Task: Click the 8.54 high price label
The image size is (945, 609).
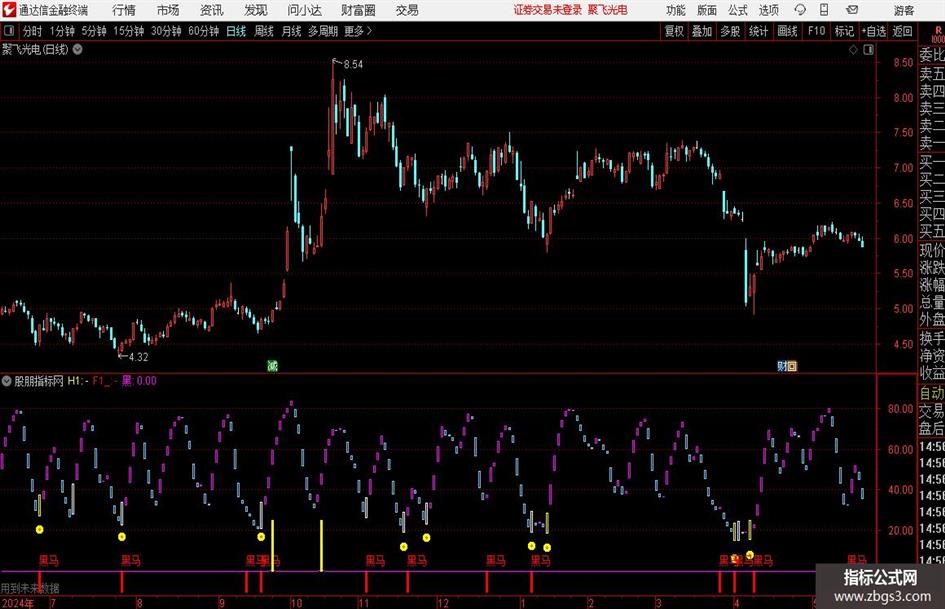Action: tap(353, 64)
